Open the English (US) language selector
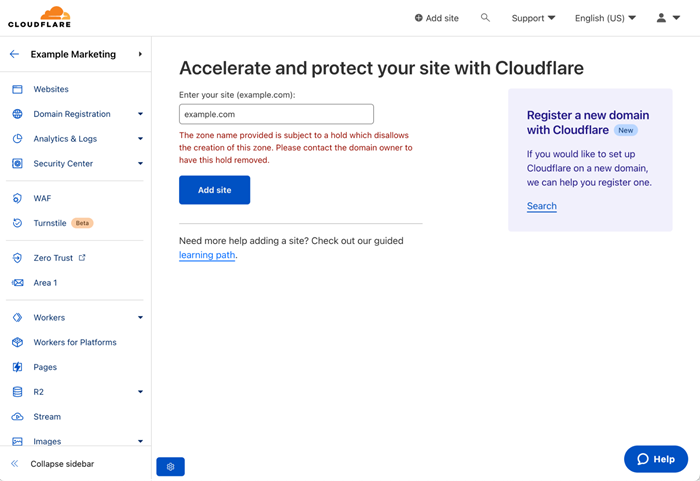Viewport: 700px width, 481px height. 605,18
